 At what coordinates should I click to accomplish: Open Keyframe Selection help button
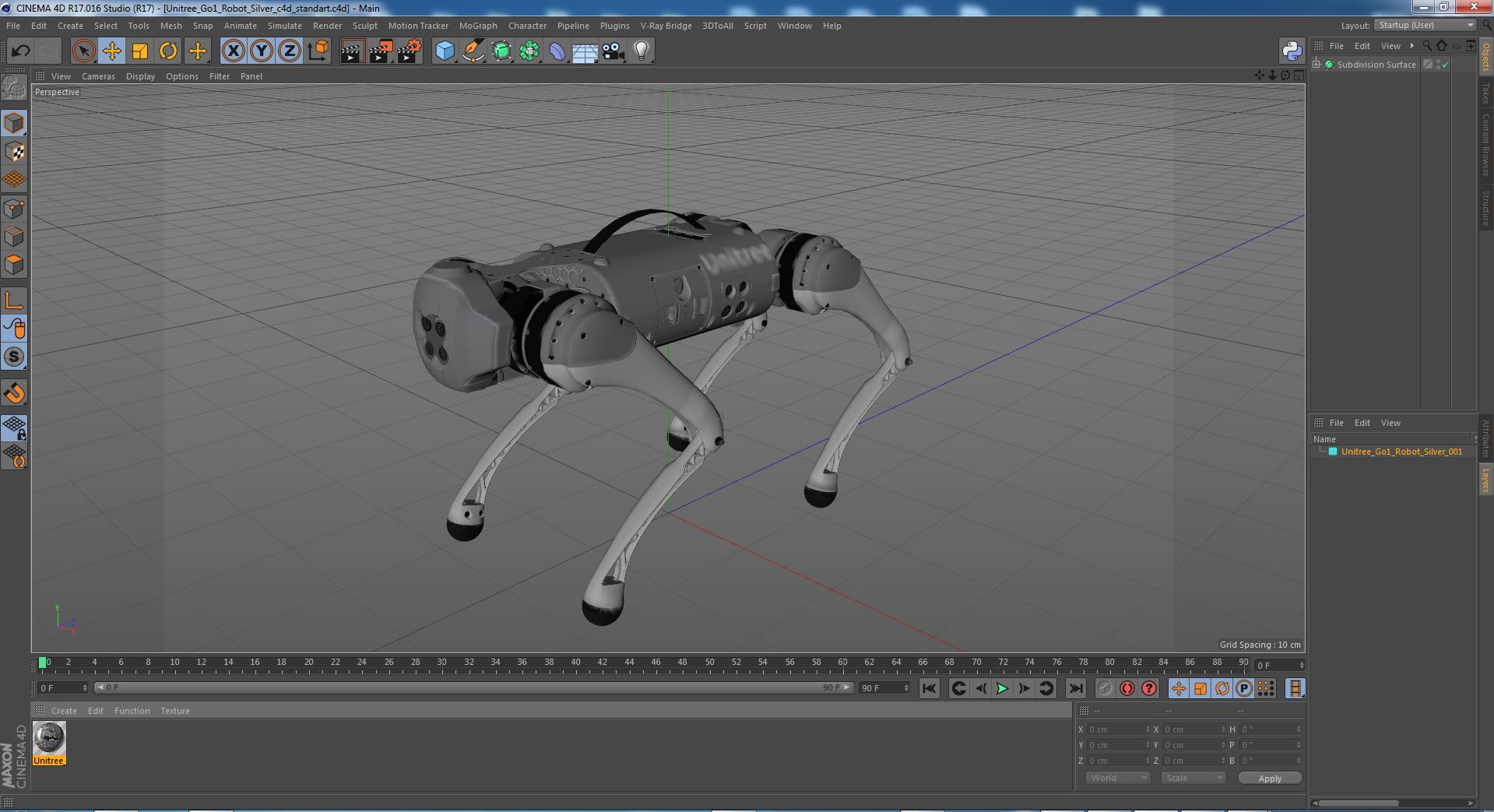click(1148, 688)
